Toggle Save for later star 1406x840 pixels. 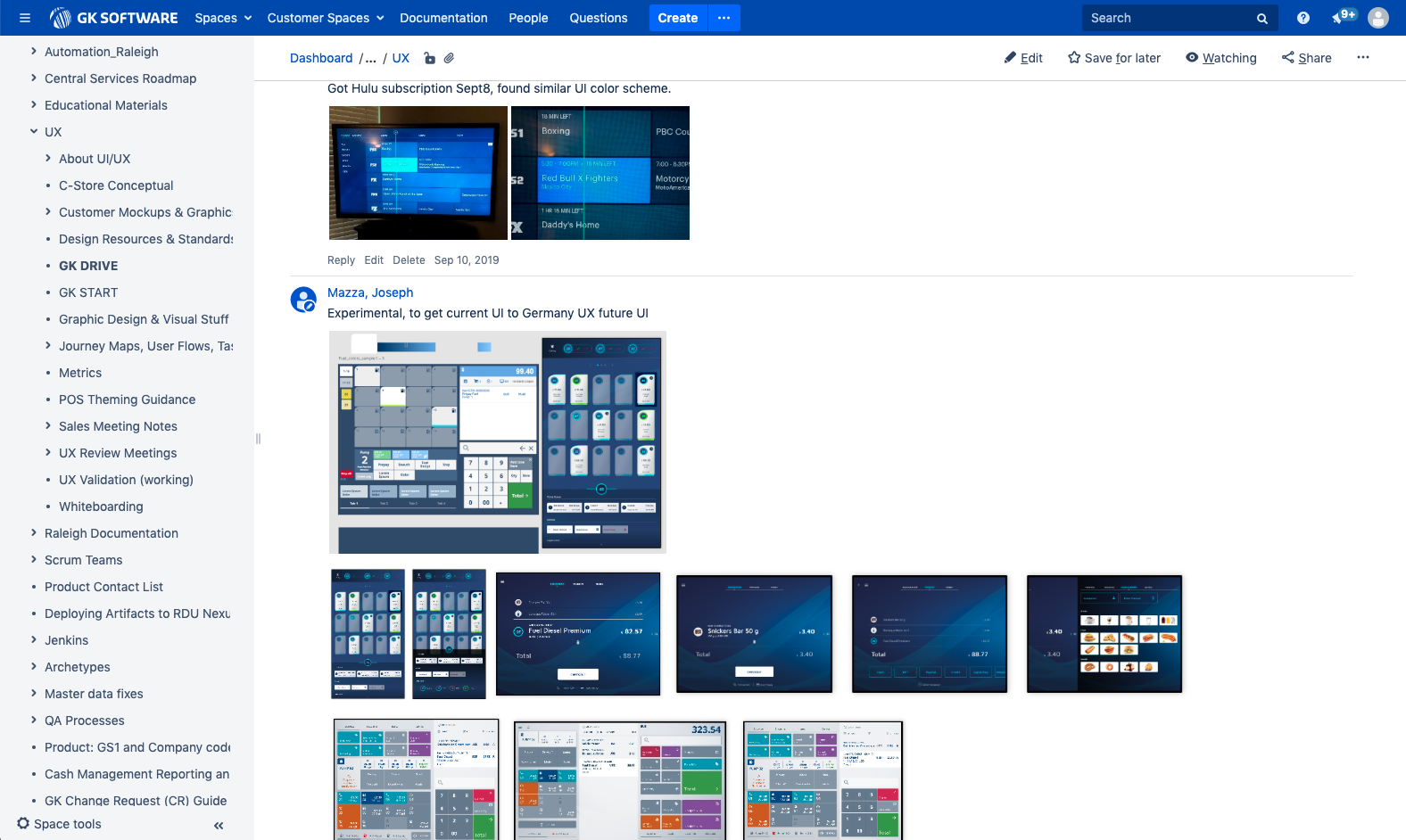click(1114, 58)
